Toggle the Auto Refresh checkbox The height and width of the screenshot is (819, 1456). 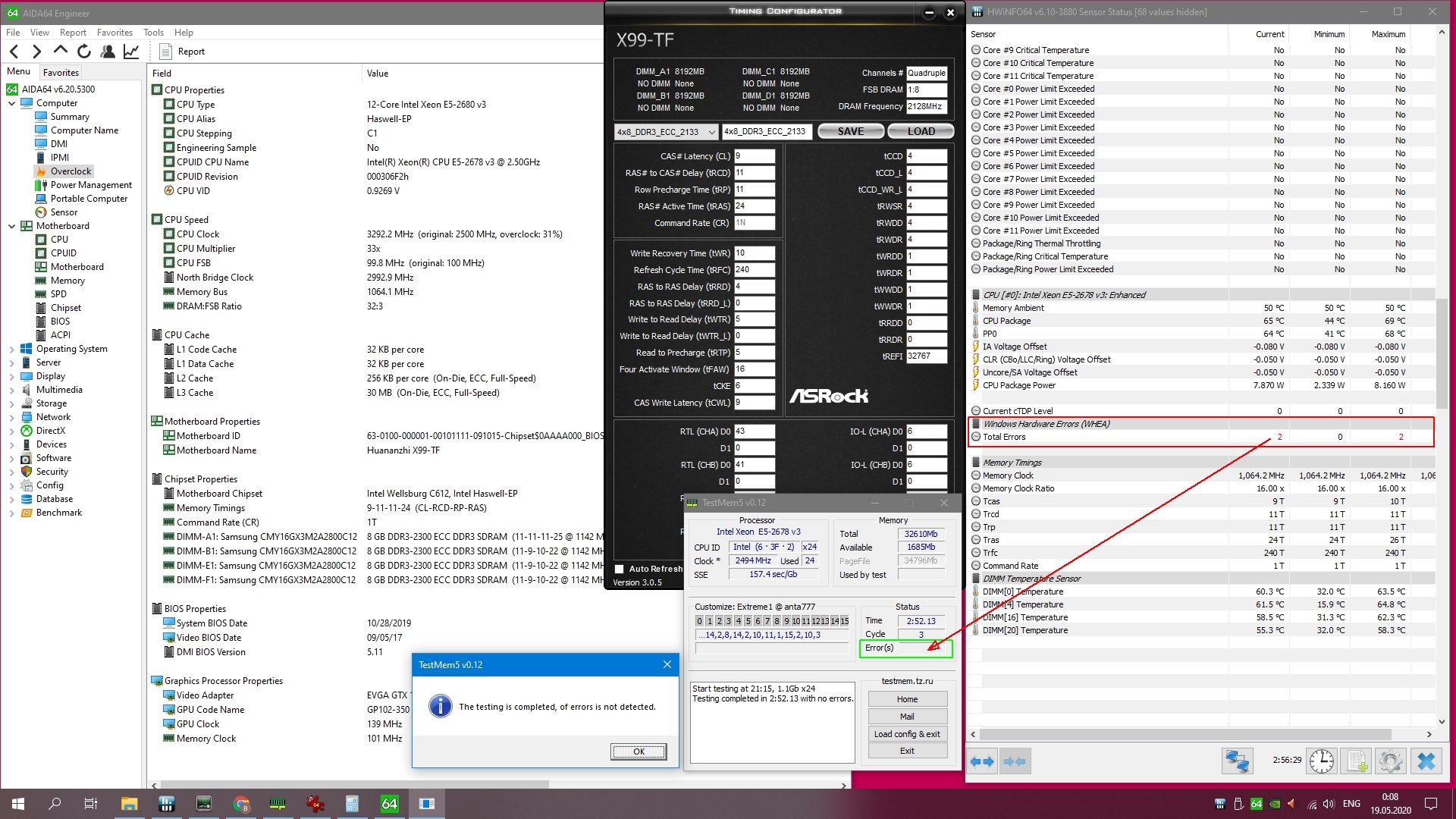pyautogui.click(x=620, y=569)
